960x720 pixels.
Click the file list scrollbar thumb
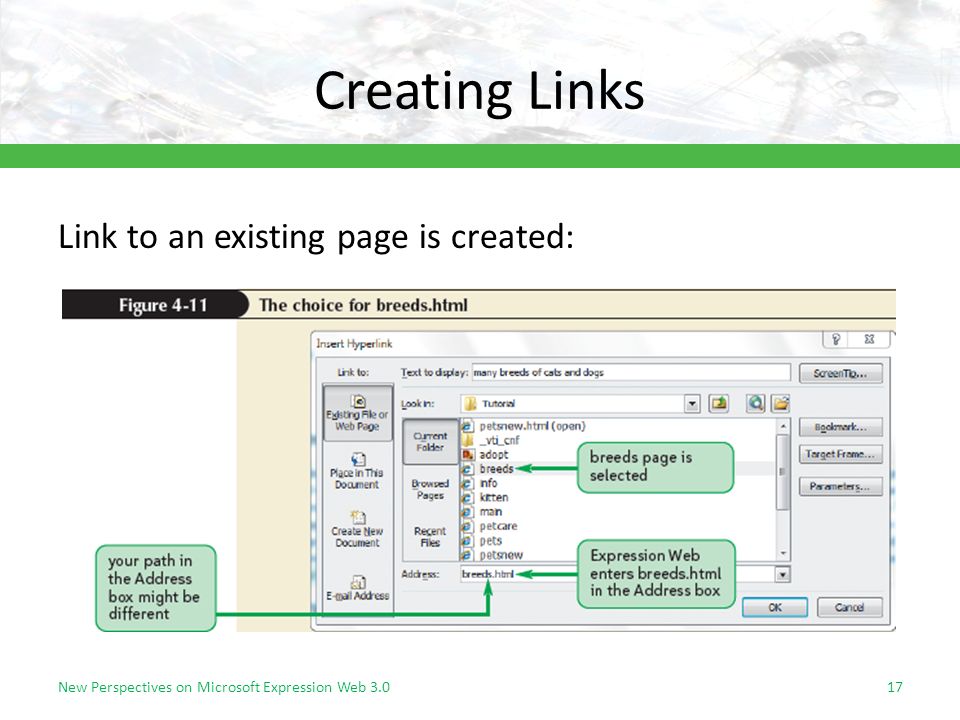click(x=783, y=472)
